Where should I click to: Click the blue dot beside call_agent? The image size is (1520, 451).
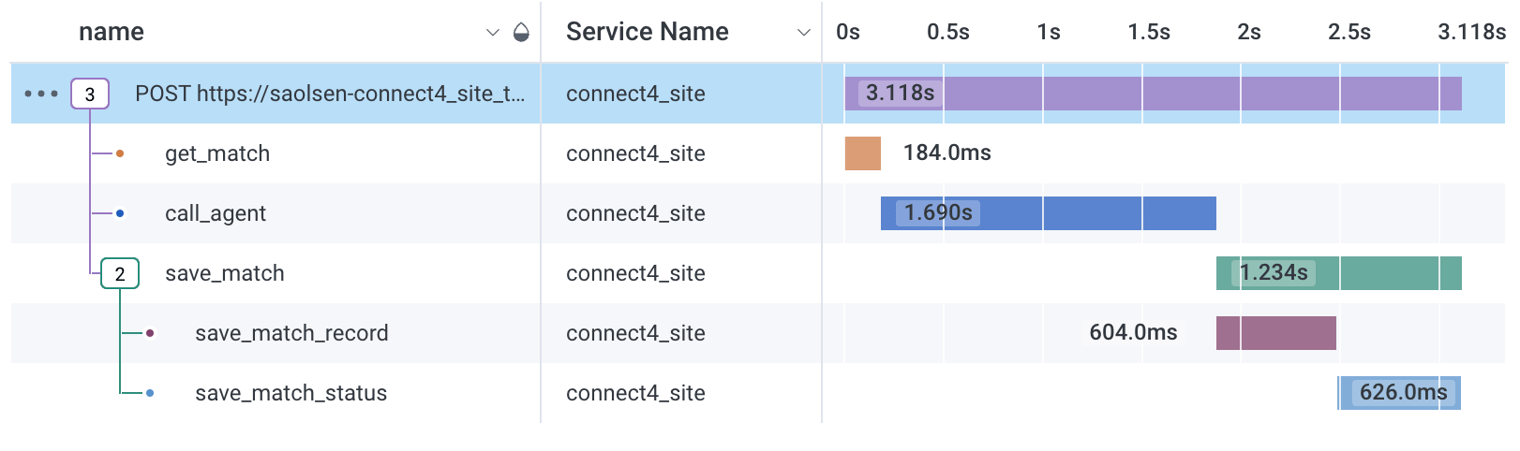point(120,213)
